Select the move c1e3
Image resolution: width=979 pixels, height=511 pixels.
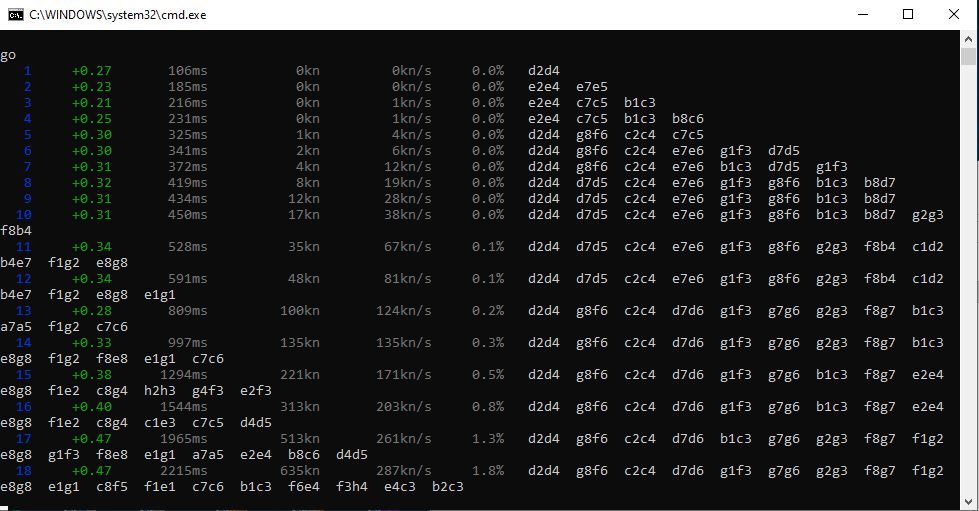(159, 423)
